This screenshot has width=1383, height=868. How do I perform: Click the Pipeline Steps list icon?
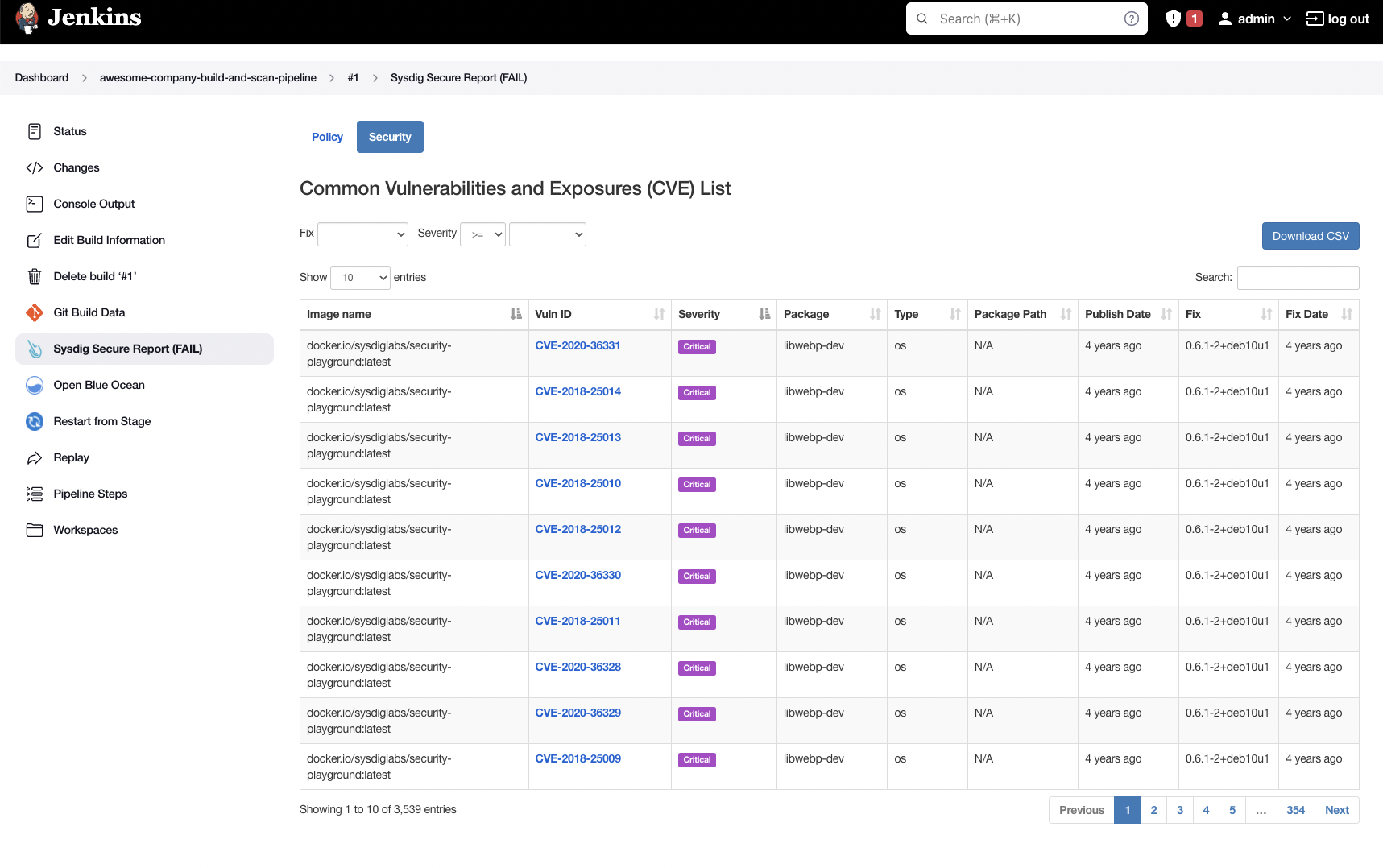click(35, 494)
